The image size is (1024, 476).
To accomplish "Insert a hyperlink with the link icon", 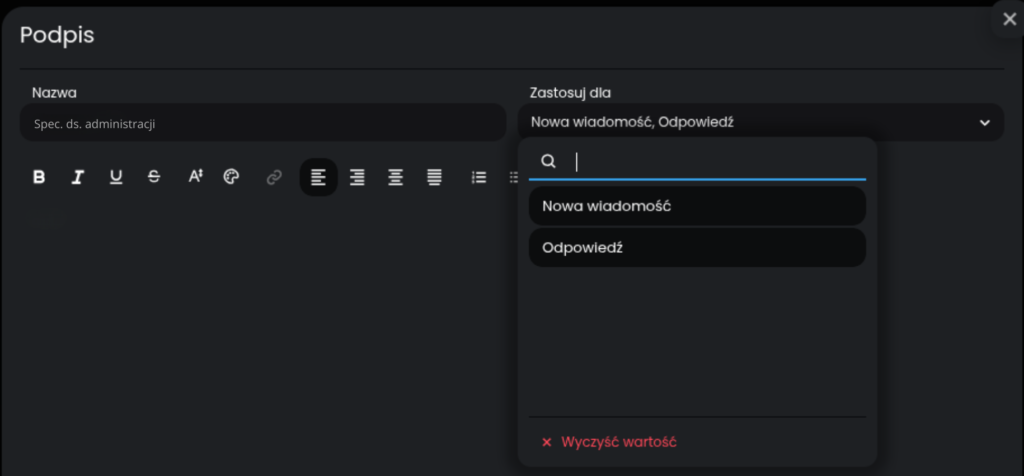I will point(274,178).
